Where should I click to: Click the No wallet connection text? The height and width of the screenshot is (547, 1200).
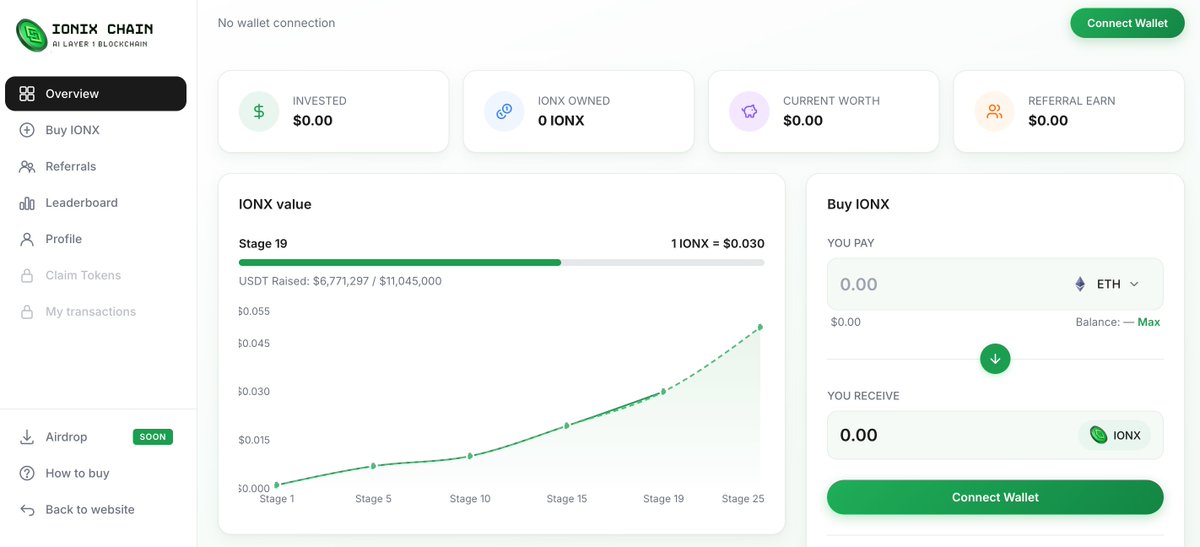[277, 23]
